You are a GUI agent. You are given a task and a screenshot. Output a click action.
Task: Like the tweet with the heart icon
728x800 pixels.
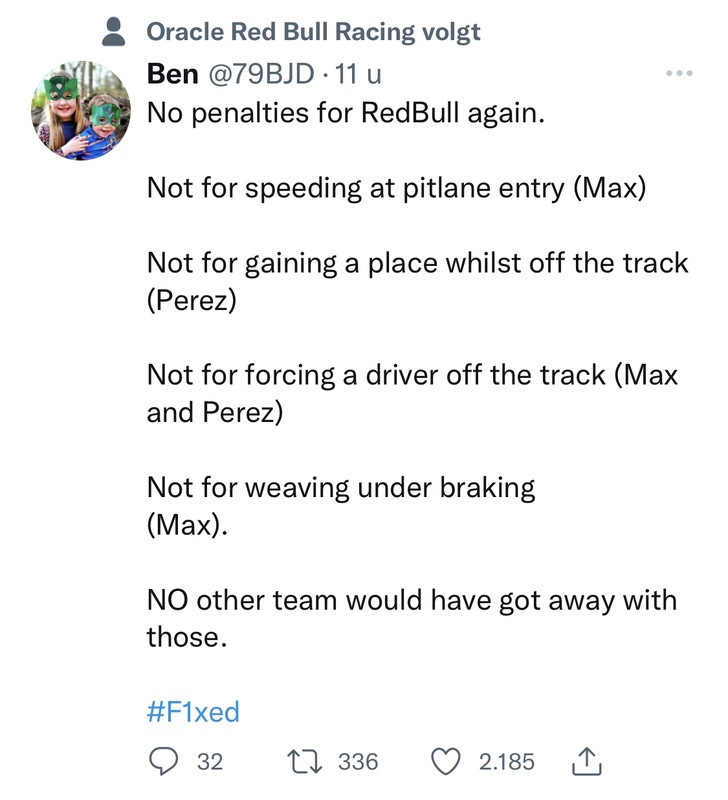[446, 762]
